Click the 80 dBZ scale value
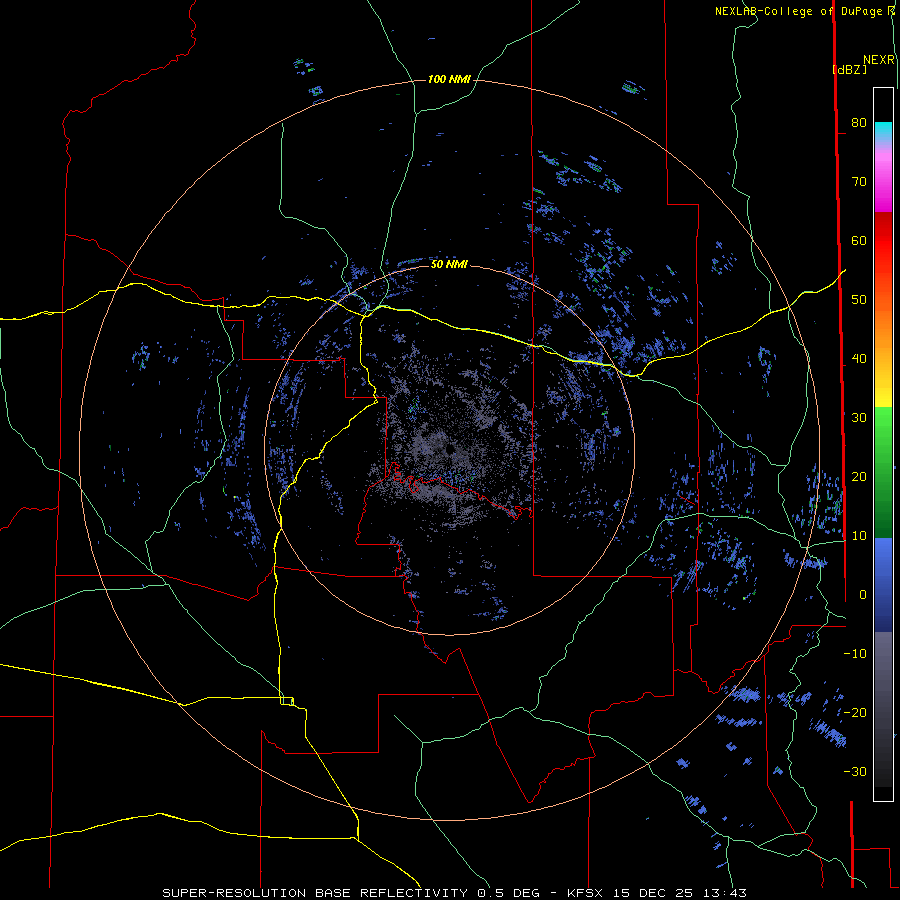The image size is (900, 900). (859, 123)
